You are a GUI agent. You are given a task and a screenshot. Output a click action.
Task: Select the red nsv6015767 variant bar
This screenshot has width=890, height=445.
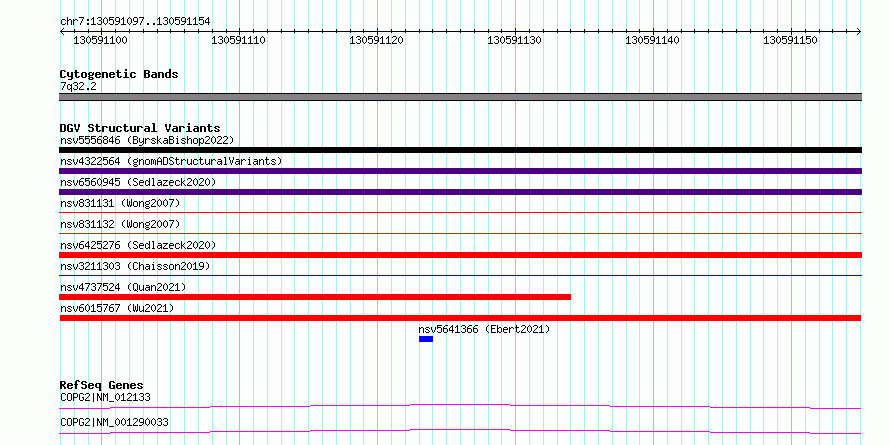tap(460, 318)
